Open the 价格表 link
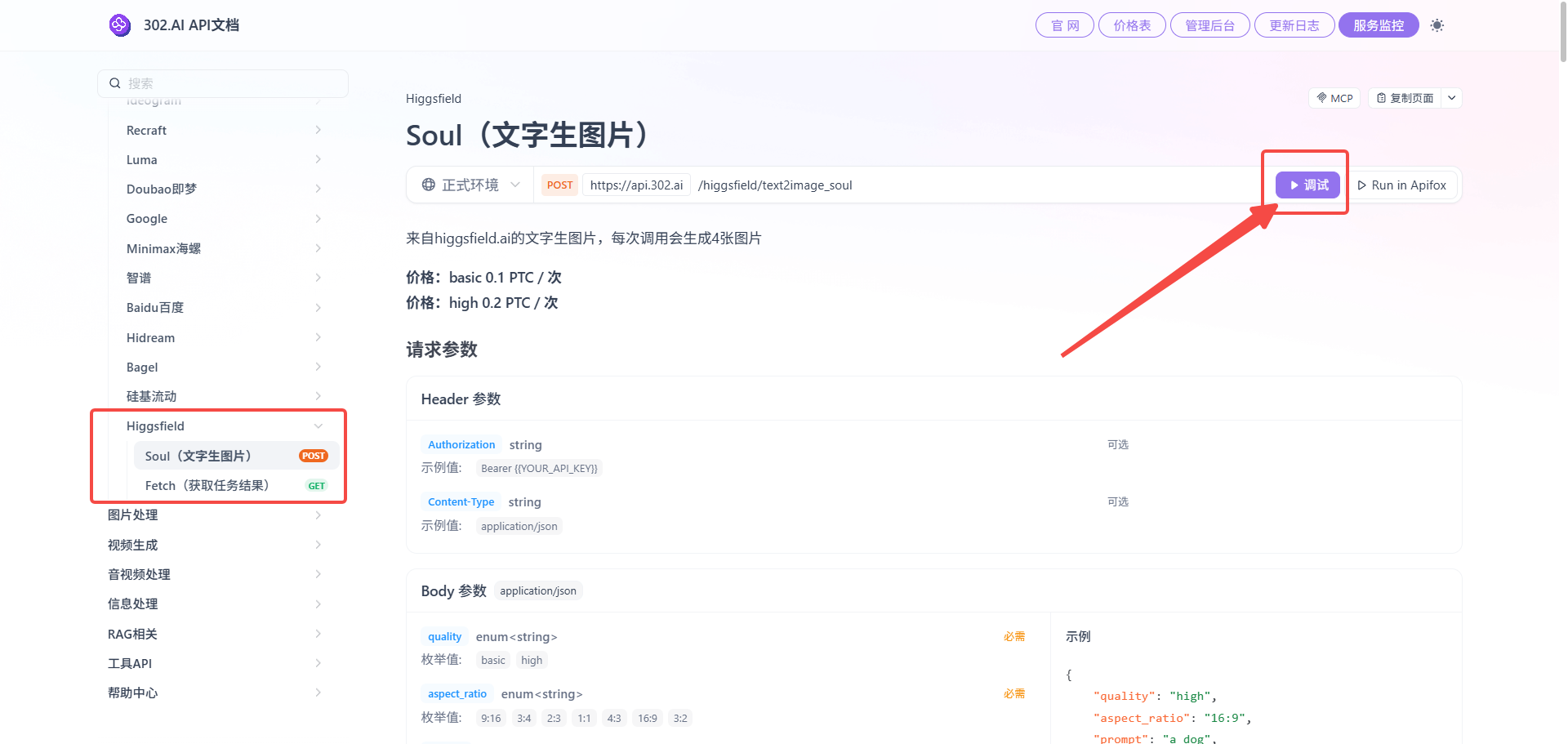The image size is (1568, 744). (1132, 25)
